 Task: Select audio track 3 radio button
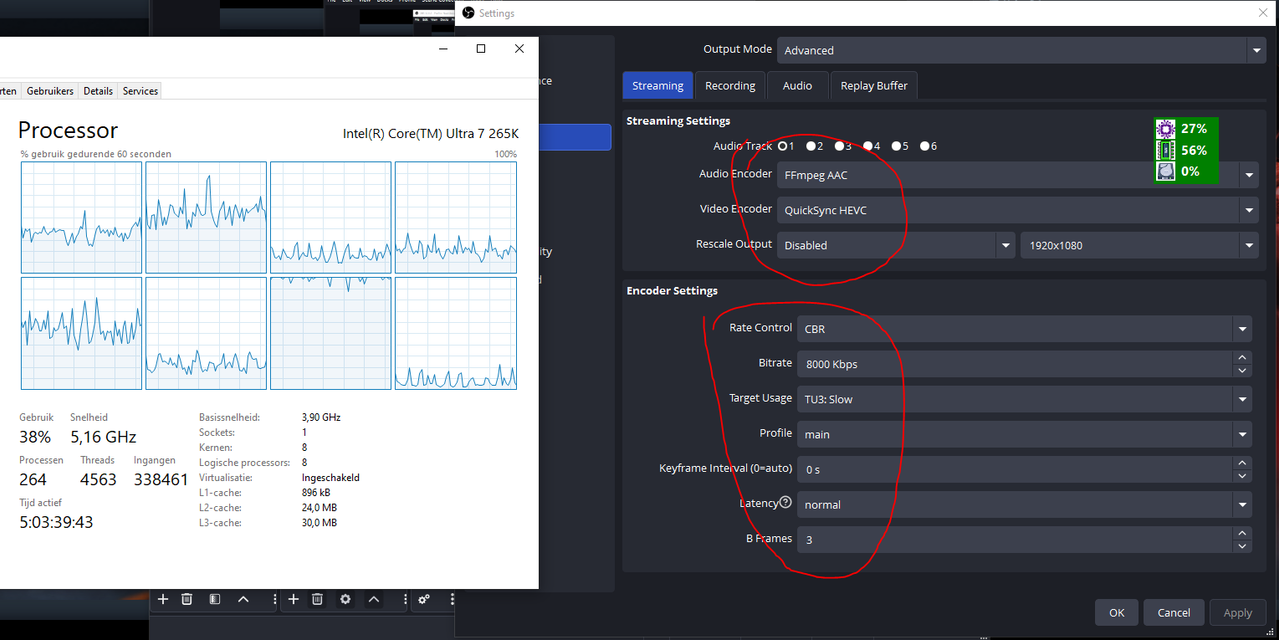tap(839, 146)
